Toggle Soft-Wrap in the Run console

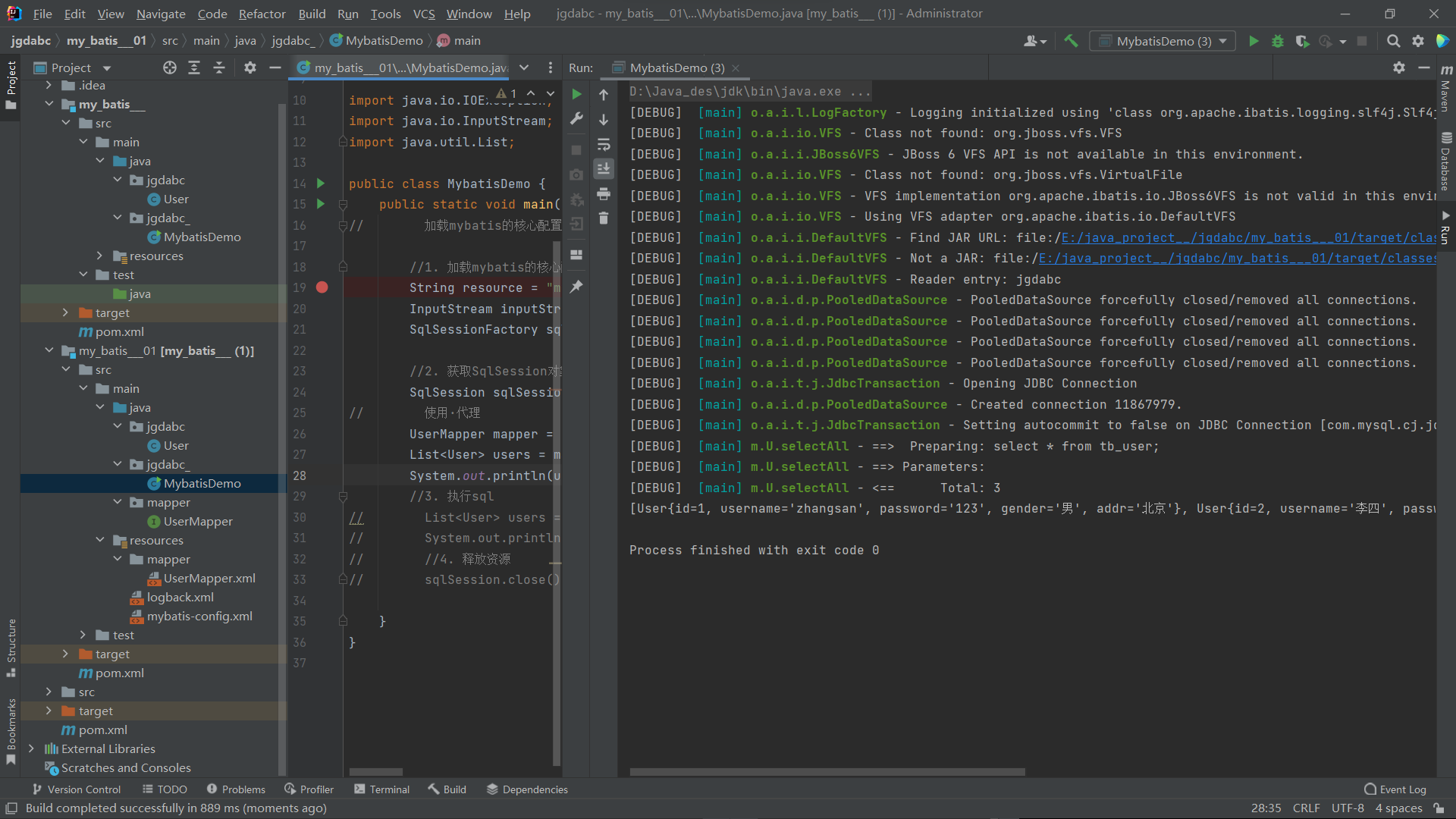(604, 144)
